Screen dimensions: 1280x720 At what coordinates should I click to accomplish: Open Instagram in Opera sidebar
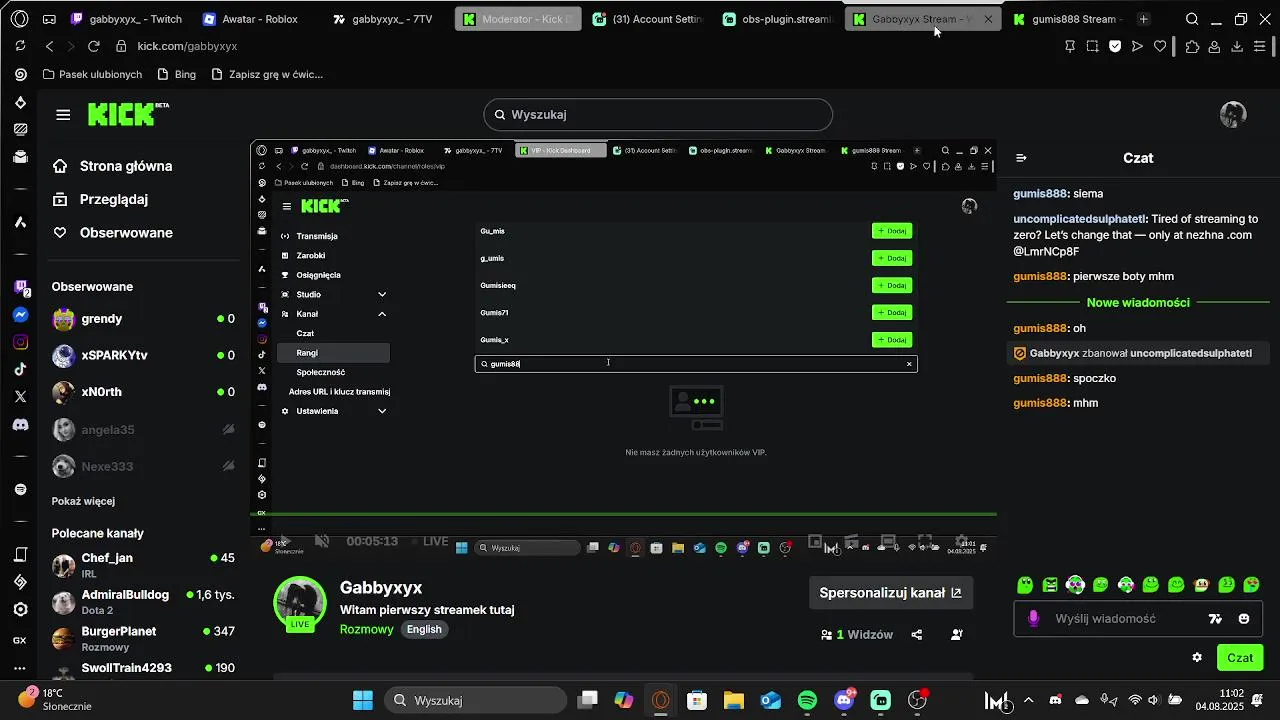20,342
